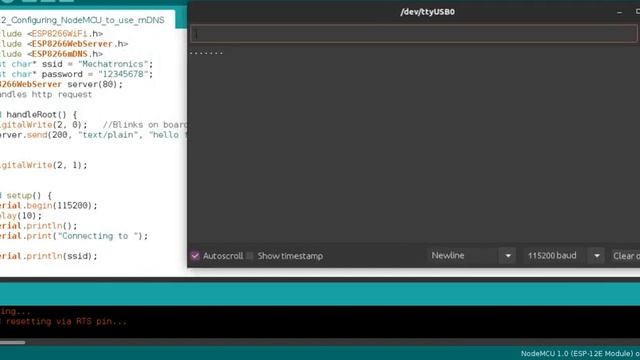Click the ESP8266WiFi.h include line
Viewport: 640px width, 360px height.
pyautogui.click(x=51, y=33)
